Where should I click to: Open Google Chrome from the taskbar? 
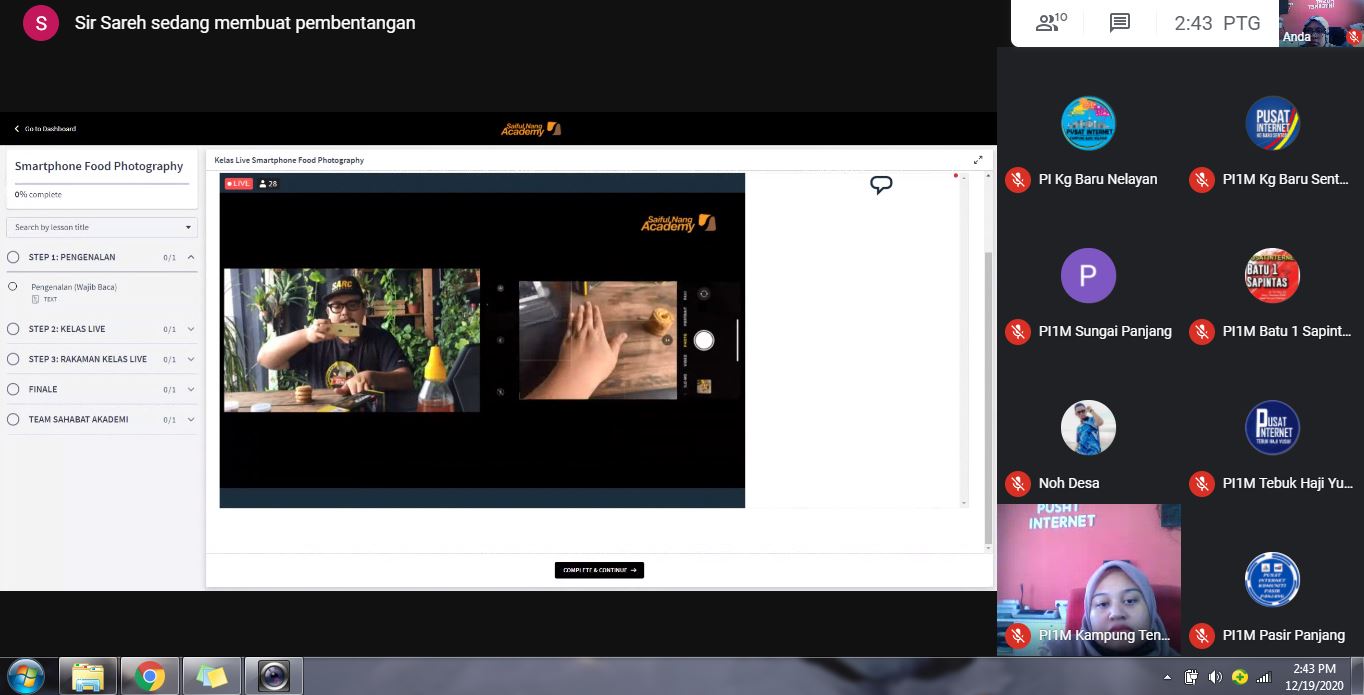click(x=150, y=677)
